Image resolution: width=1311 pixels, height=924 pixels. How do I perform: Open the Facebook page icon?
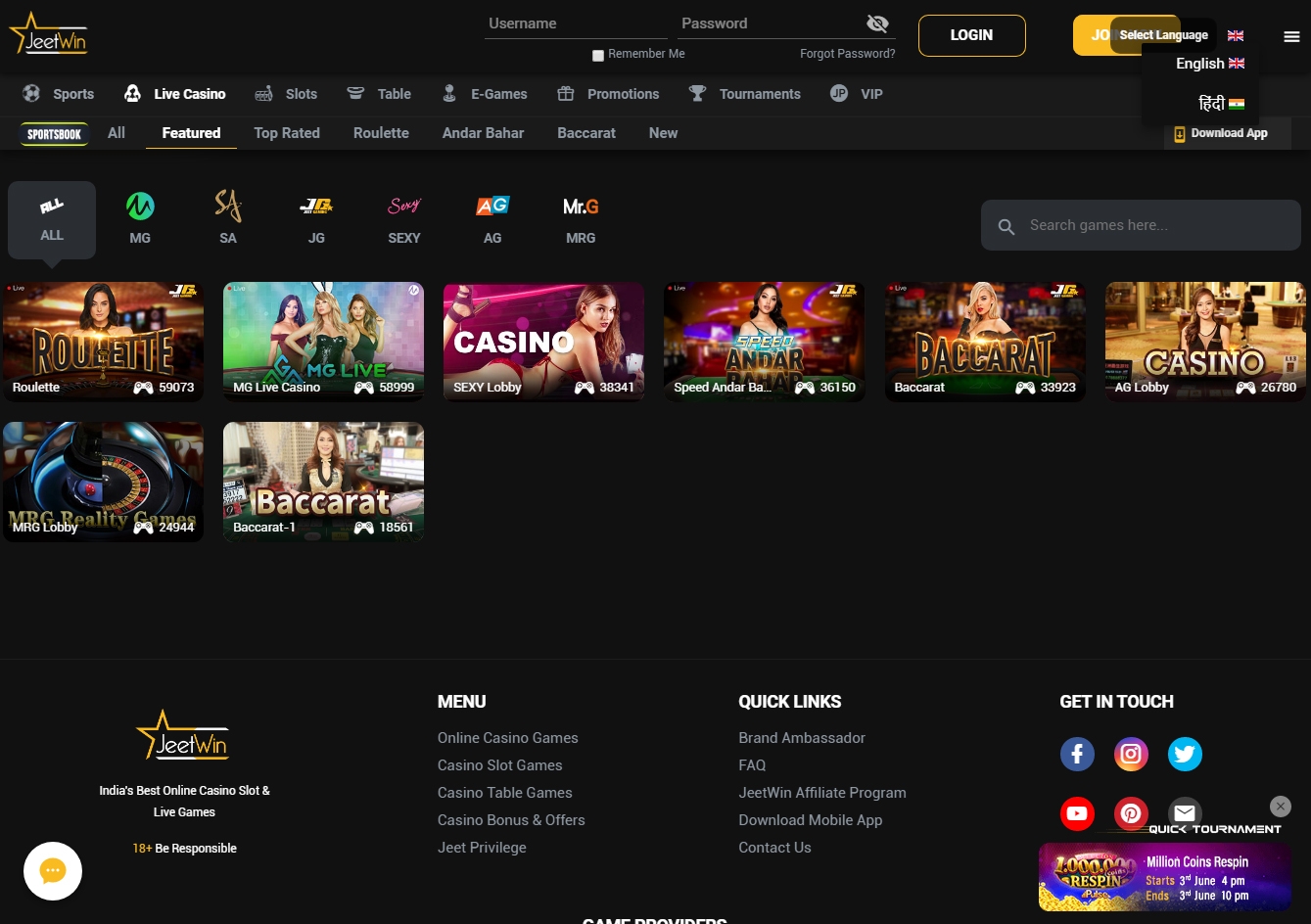(1077, 754)
